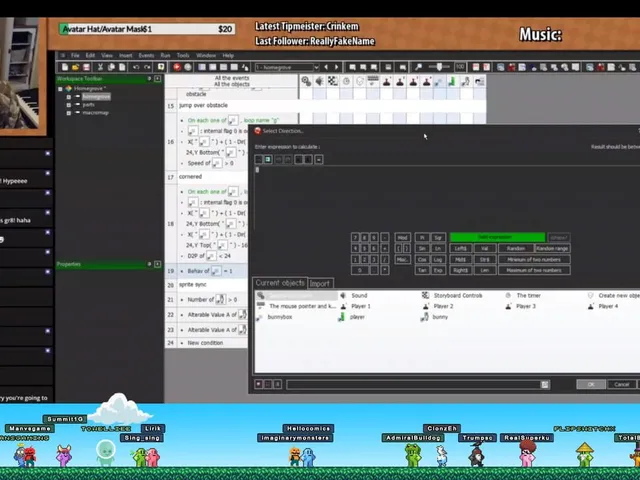The width and height of the screenshot is (640, 480).
Task: Open the frame selector dropdown labeled homegrove
Action: pyautogui.click(x=287, y=67)
